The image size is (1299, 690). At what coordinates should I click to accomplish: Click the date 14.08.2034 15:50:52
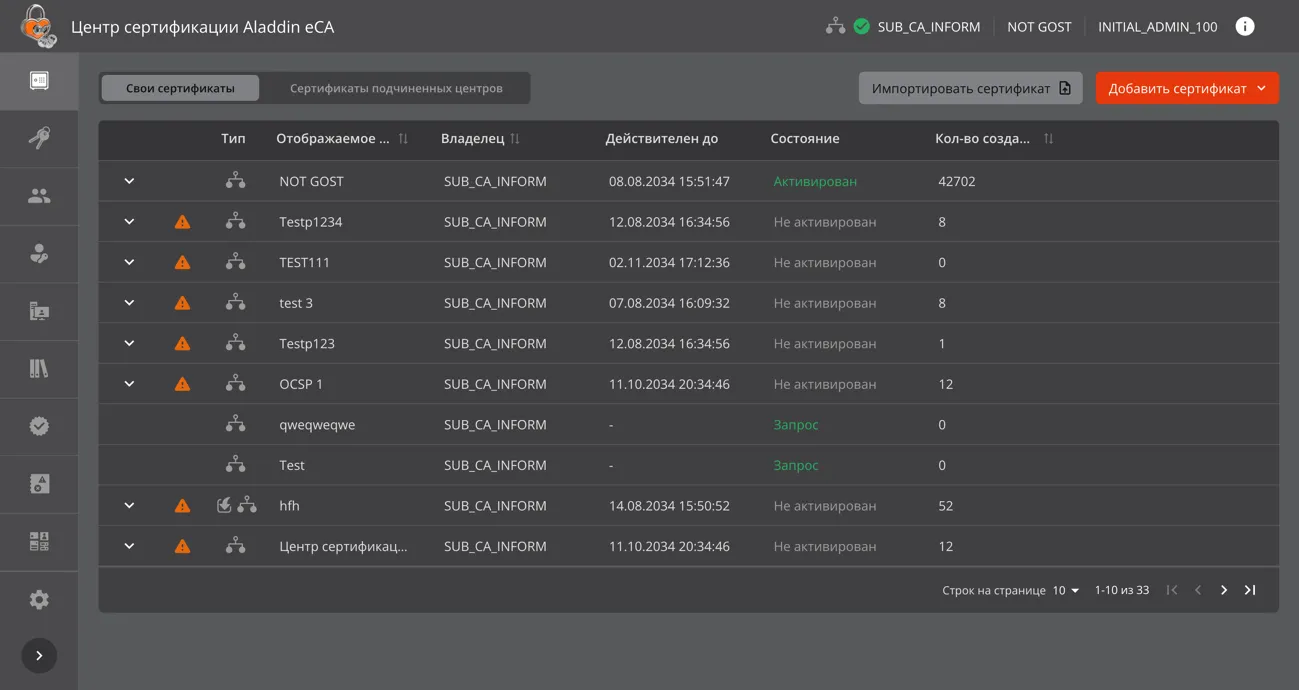click(x=669, y=506)
